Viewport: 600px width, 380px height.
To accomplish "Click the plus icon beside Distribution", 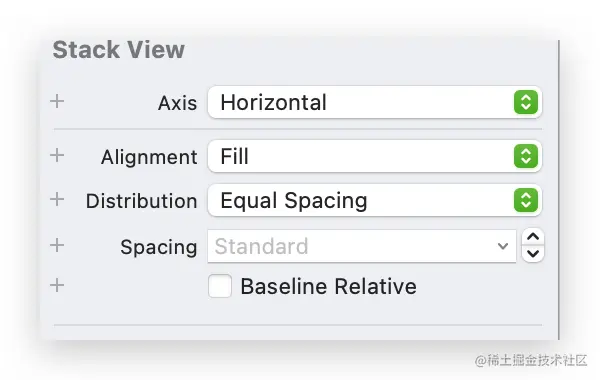I will click(x=57, y=200).
